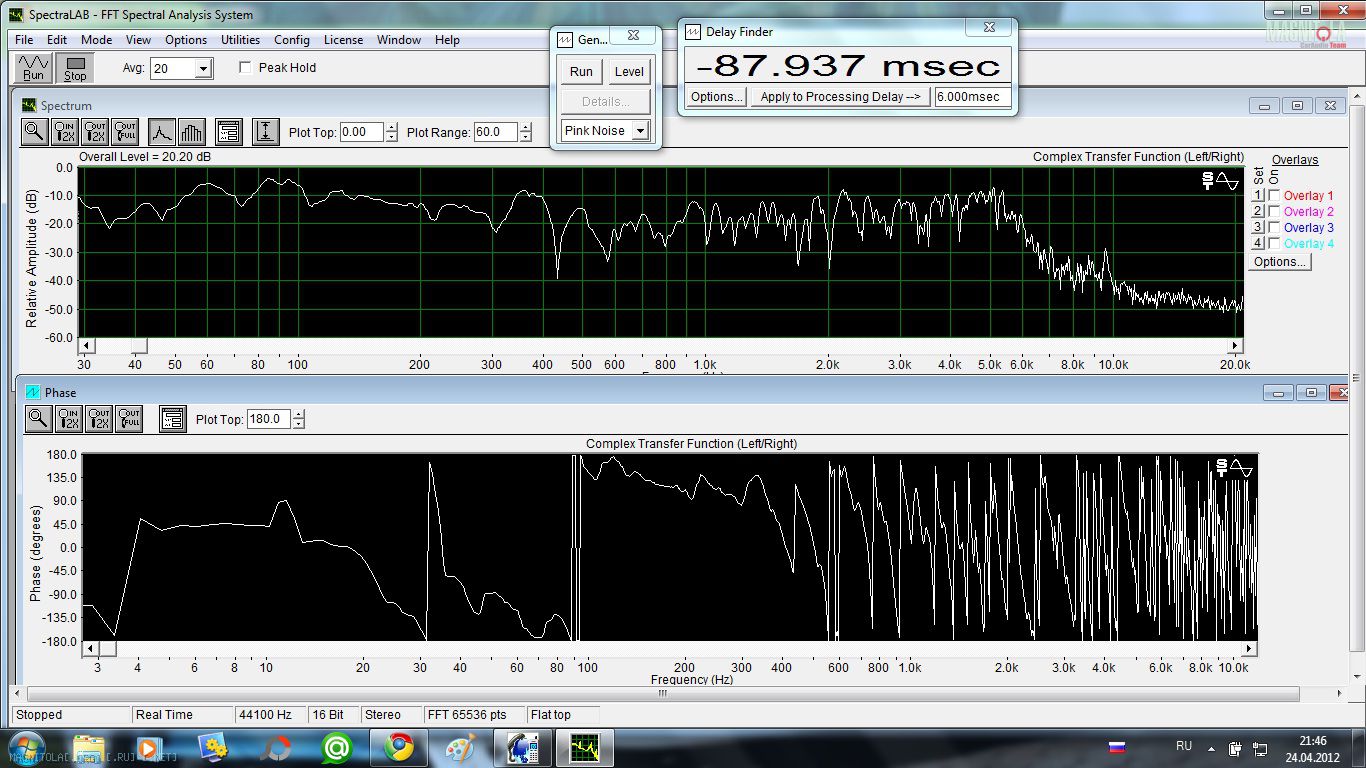Viewport: 1366px width, 768px height.
Task: Click overlay Set button 2
Action: [1258, 212]
